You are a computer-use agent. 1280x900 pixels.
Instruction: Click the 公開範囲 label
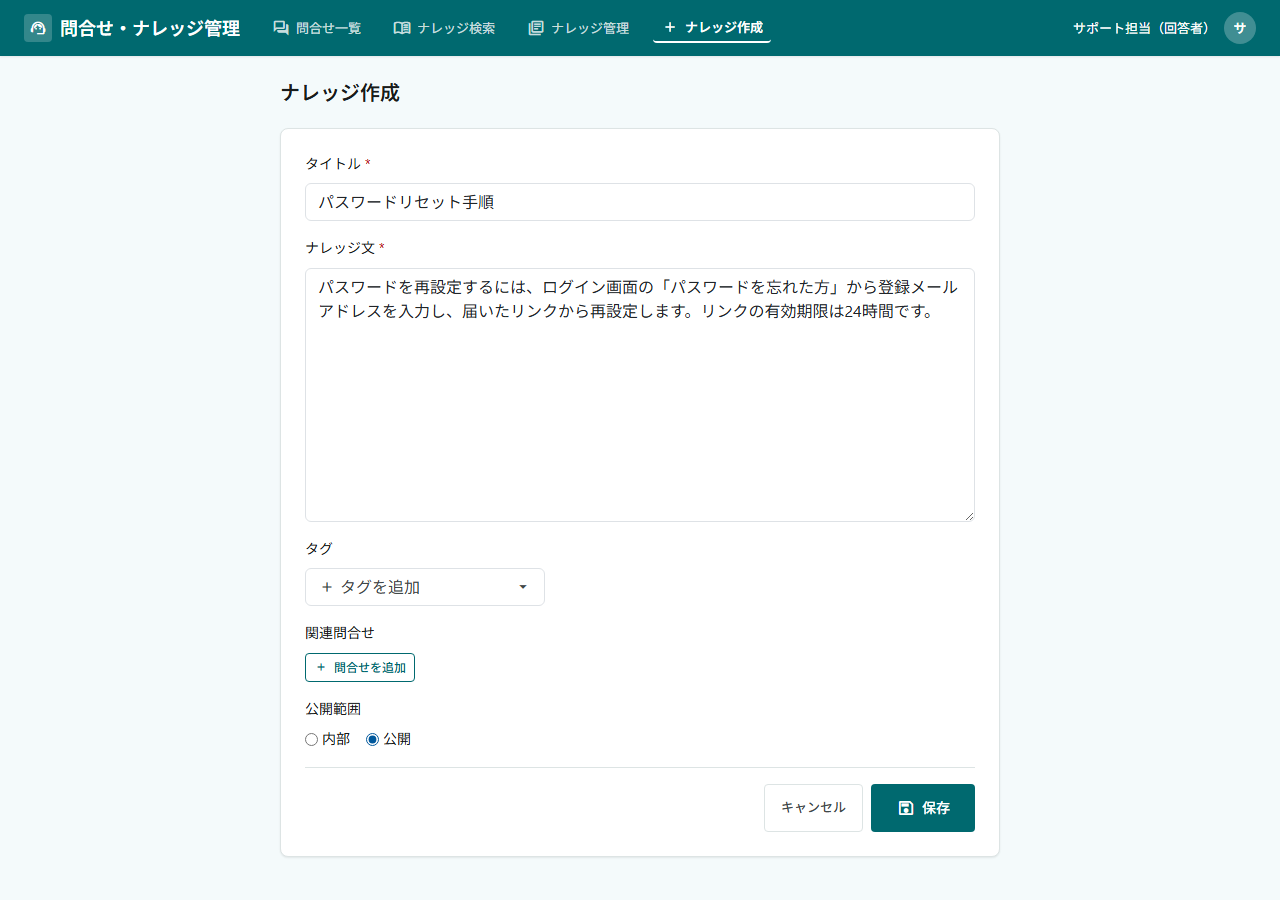pyautogui.click(x=333, y=709)
